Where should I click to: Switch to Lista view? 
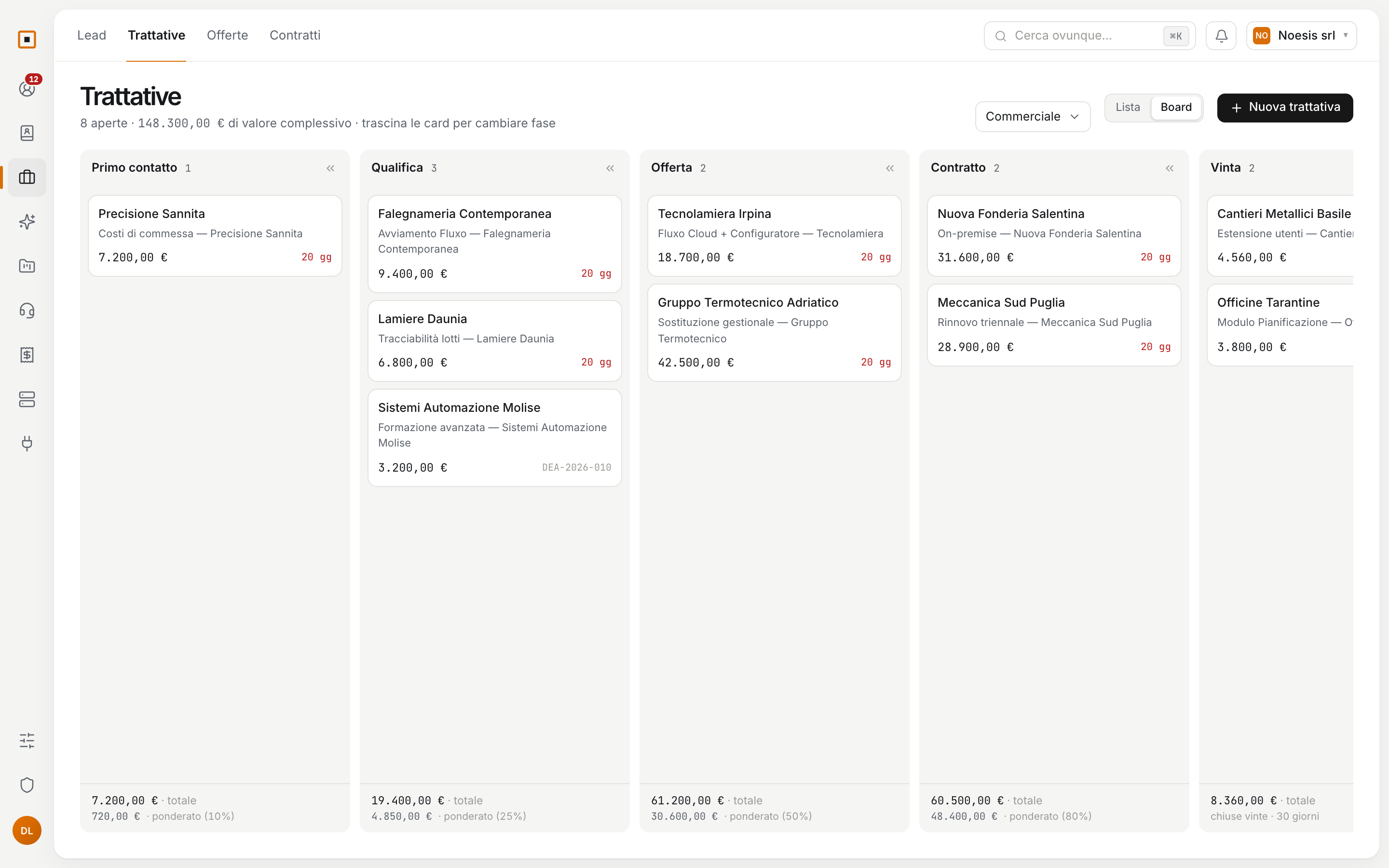coord(1128,108)
